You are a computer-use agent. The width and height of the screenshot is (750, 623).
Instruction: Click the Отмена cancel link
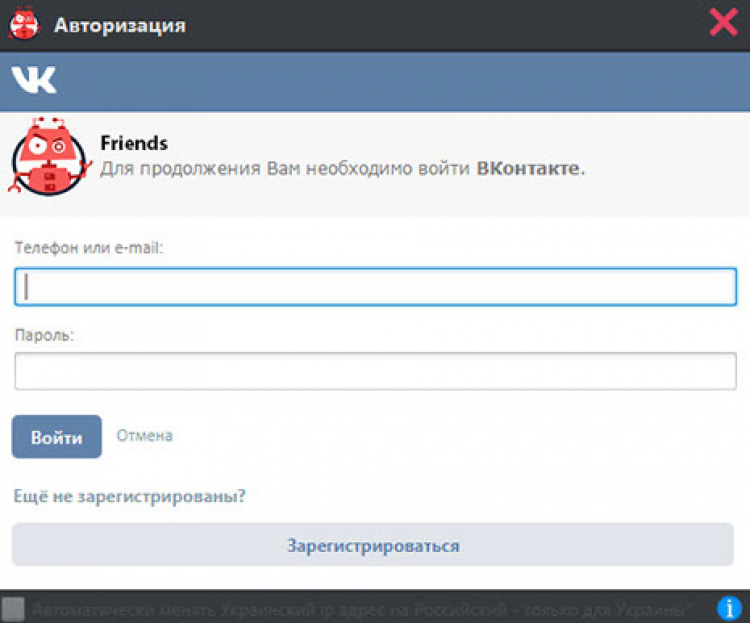(x=144, y=436)
